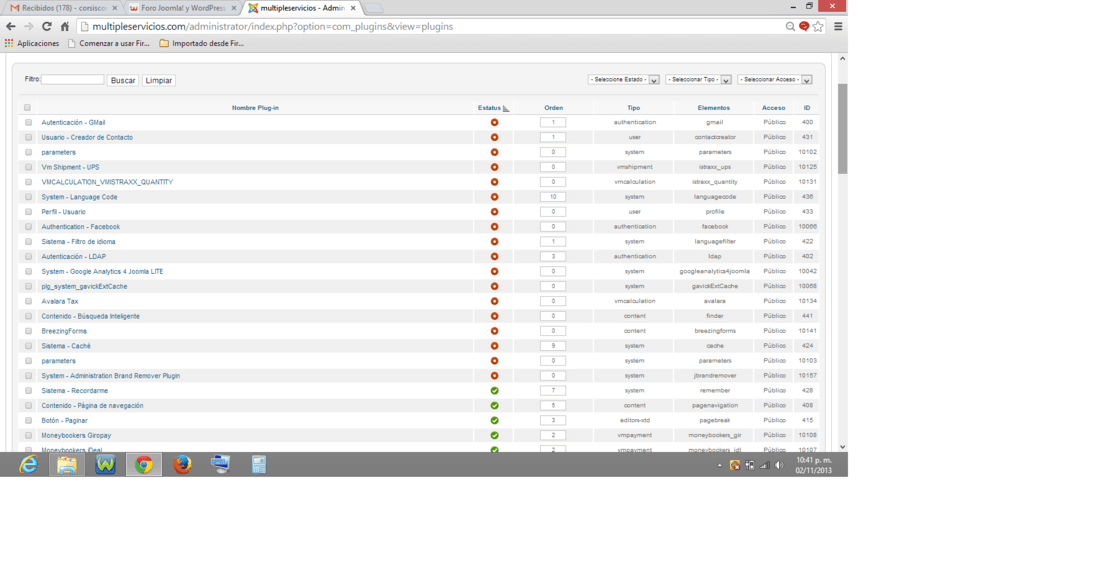Screen dimensions: 1100x570
Task: Click the volume speaker tray icon
Action: tap(779, 466)
